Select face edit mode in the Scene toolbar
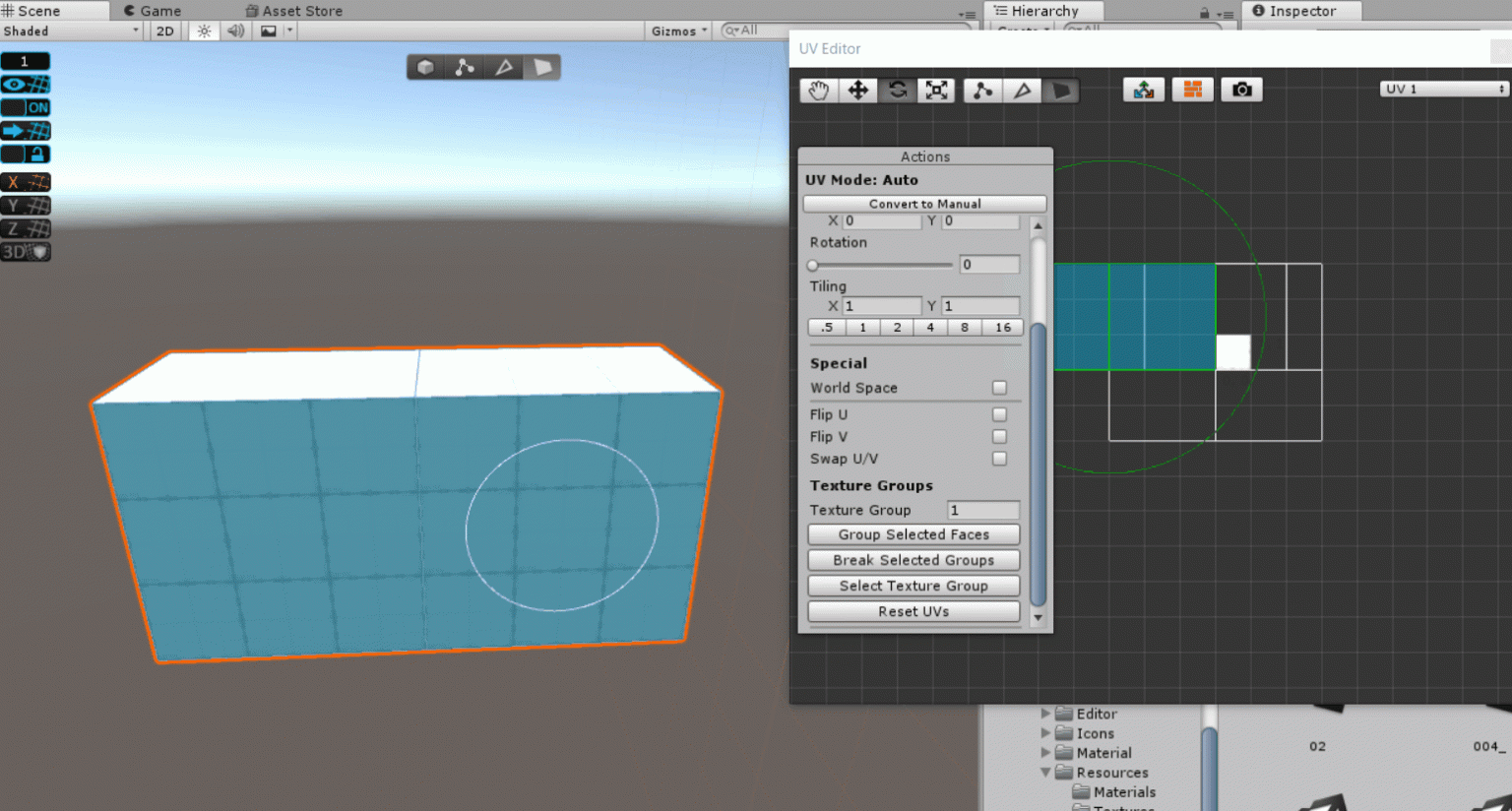 point(542,67)
